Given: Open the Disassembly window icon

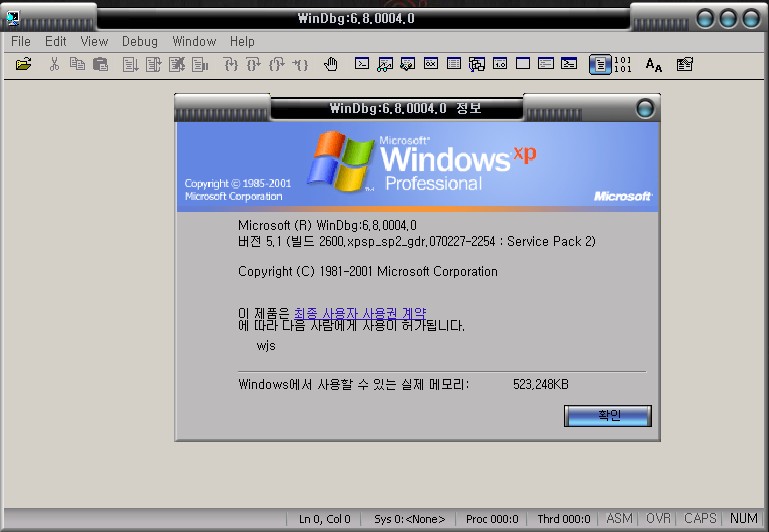Looking at the screenshot, I should 500,64.
